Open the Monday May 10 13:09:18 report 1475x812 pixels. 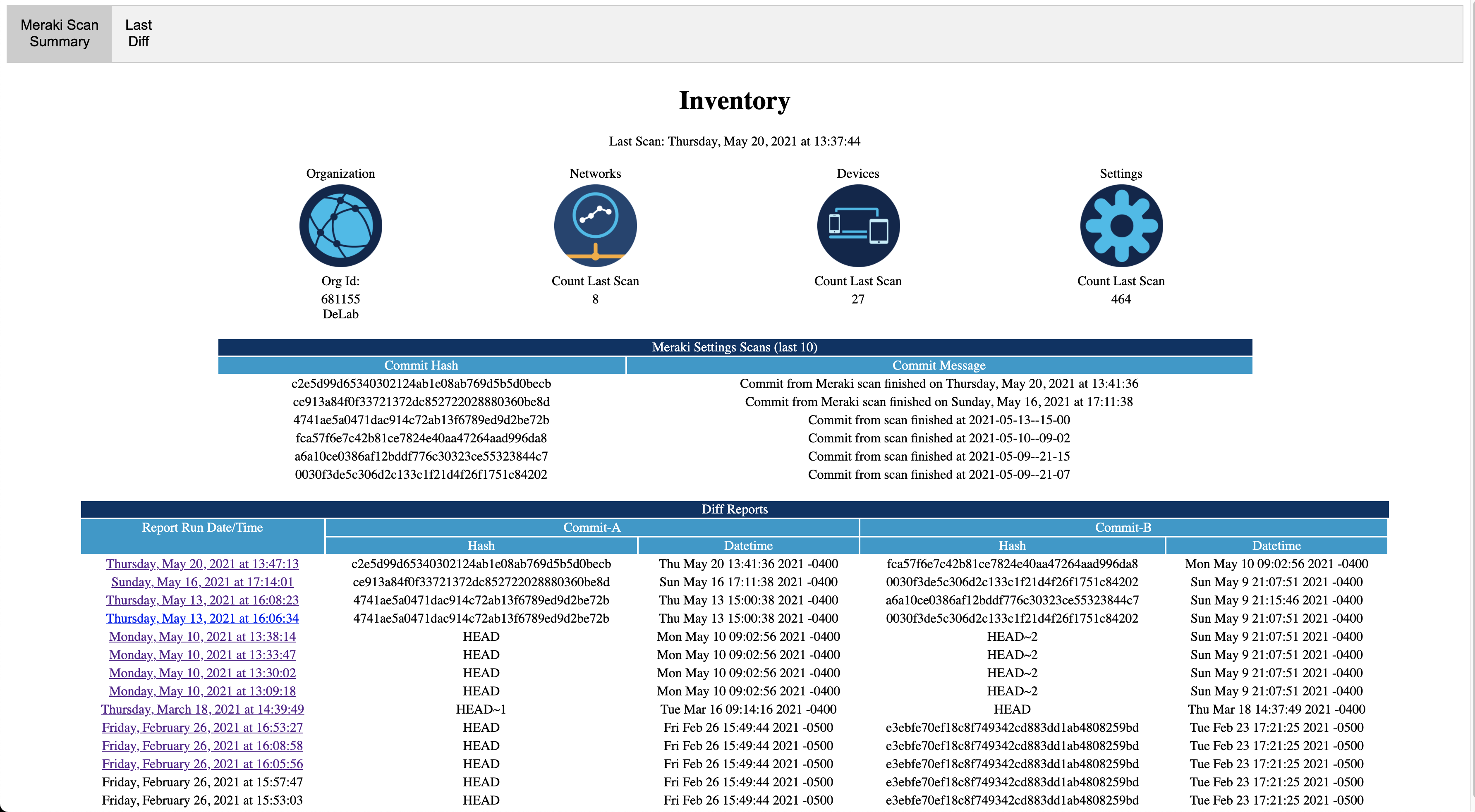click(202, 691)
